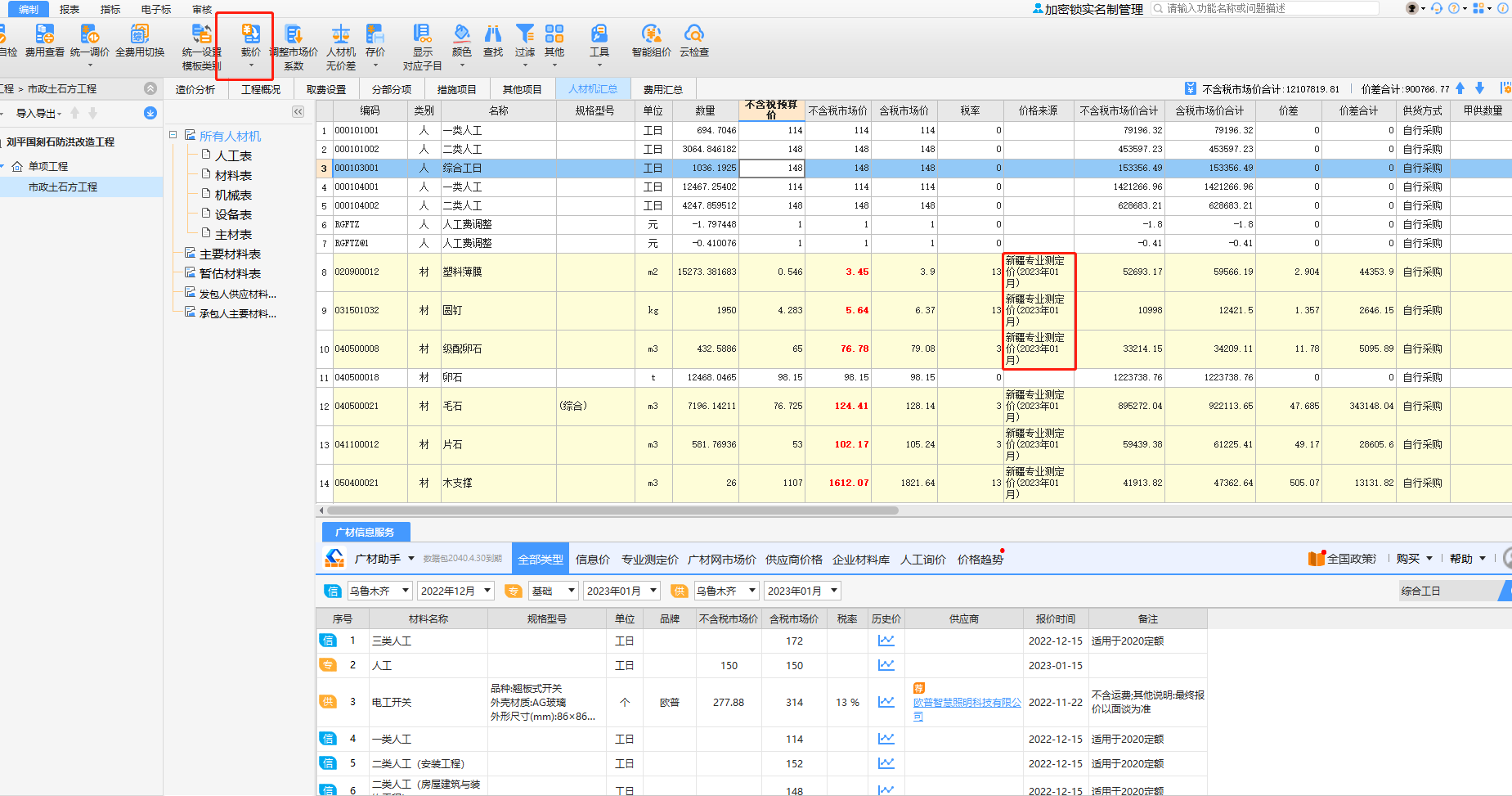
Task: Open the 费用汇总 tab
Action: [662, 89]
